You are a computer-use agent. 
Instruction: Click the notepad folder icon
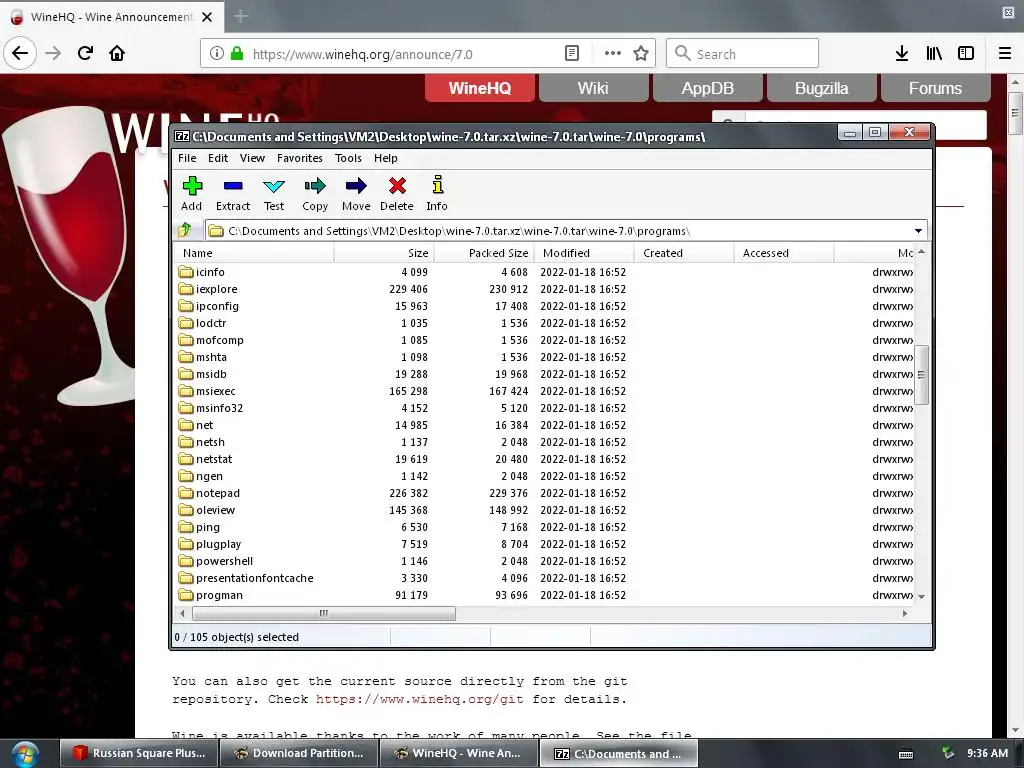[186, 493]
